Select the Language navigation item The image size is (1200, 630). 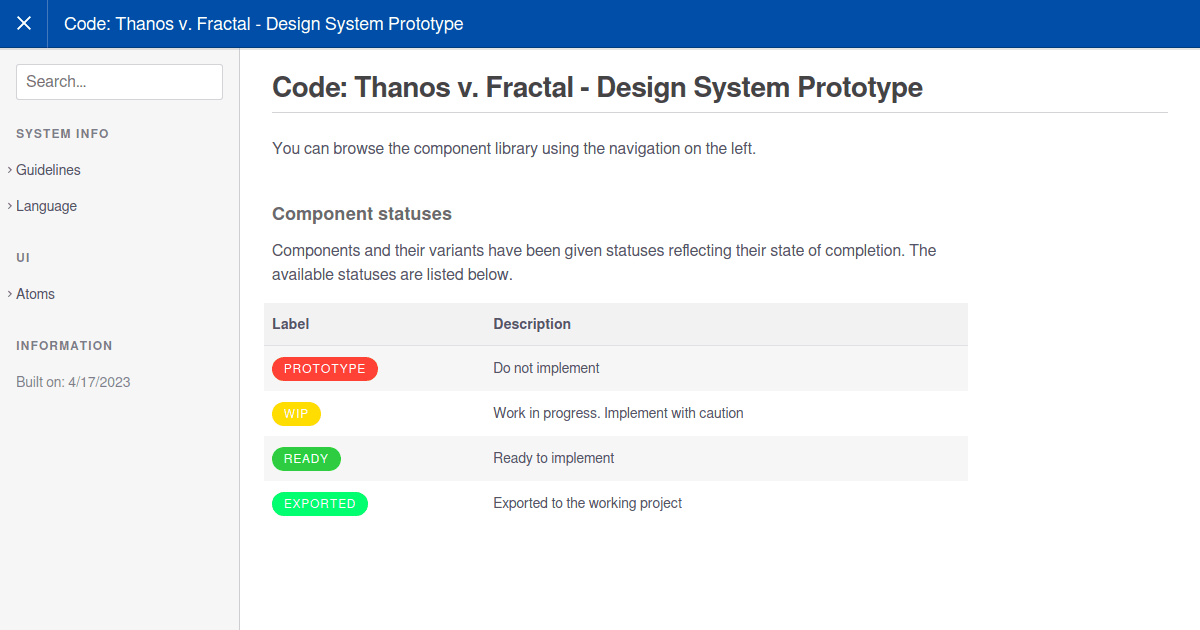(46, 206)
